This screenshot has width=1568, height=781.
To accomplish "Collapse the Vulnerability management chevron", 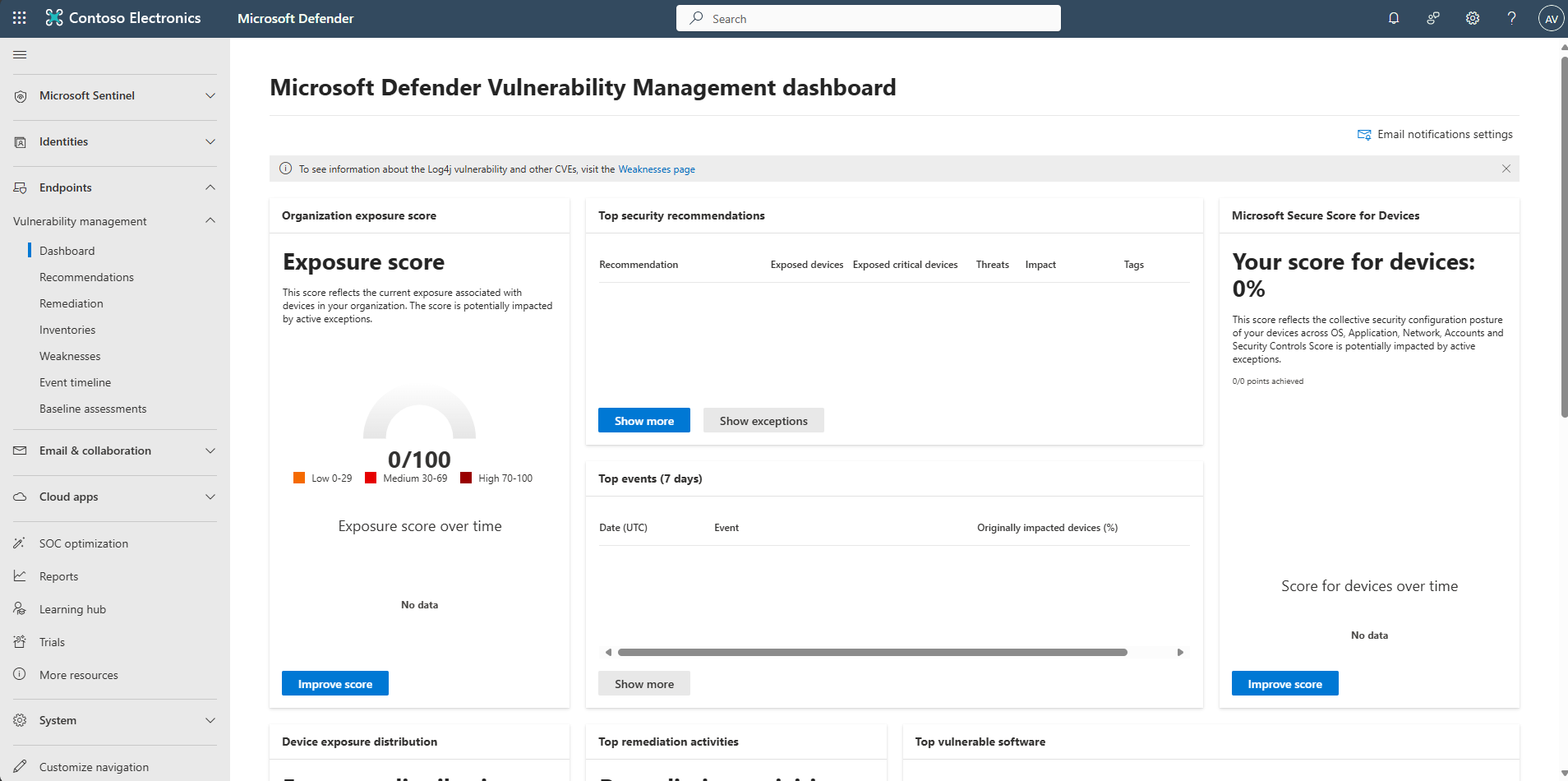I will tap(210, 220).
